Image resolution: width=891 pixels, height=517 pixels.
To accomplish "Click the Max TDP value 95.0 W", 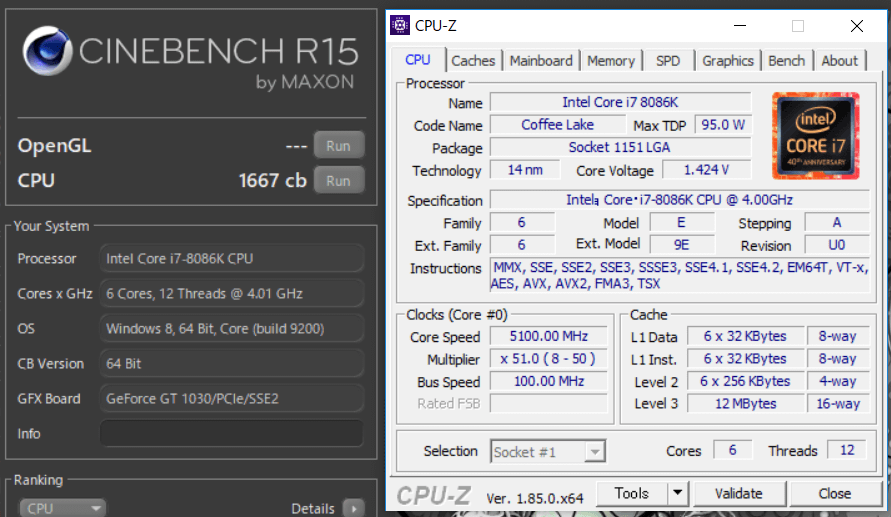I will (723, 125).
